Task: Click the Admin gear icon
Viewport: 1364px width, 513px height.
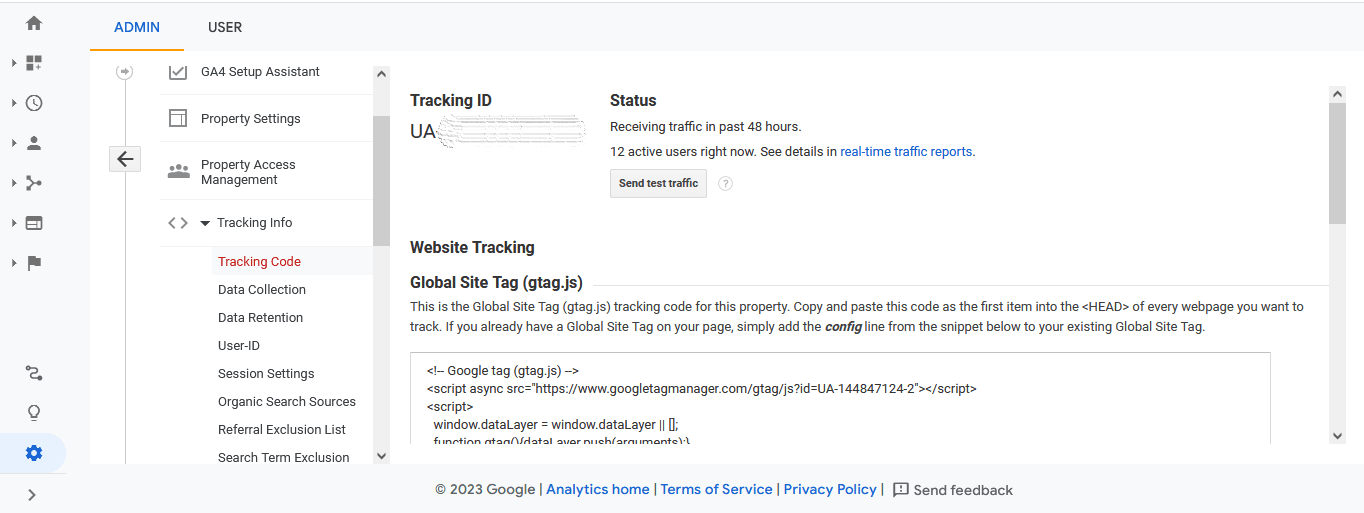Action: 34,453
